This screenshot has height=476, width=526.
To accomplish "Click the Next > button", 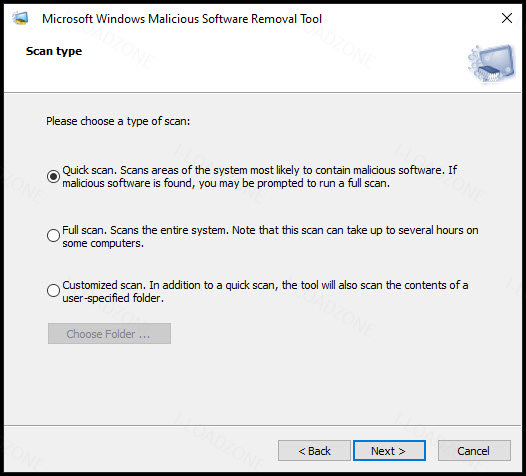I will pyautogui.click(x=389, y=451).
